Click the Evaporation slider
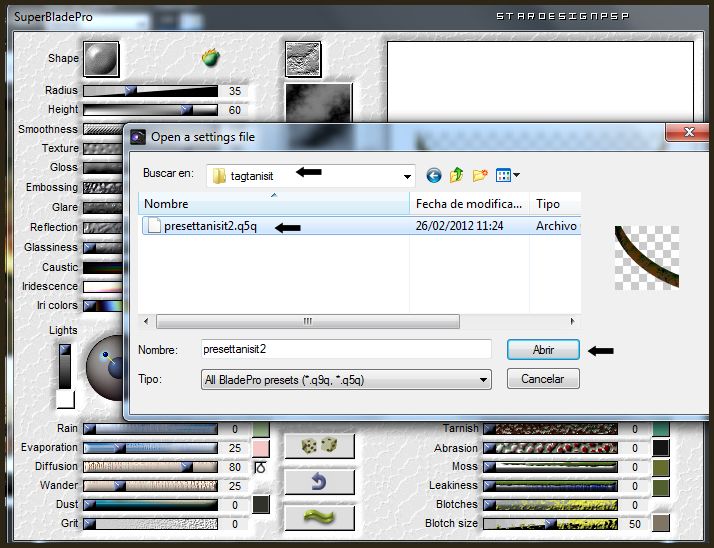 click(150, 448)
